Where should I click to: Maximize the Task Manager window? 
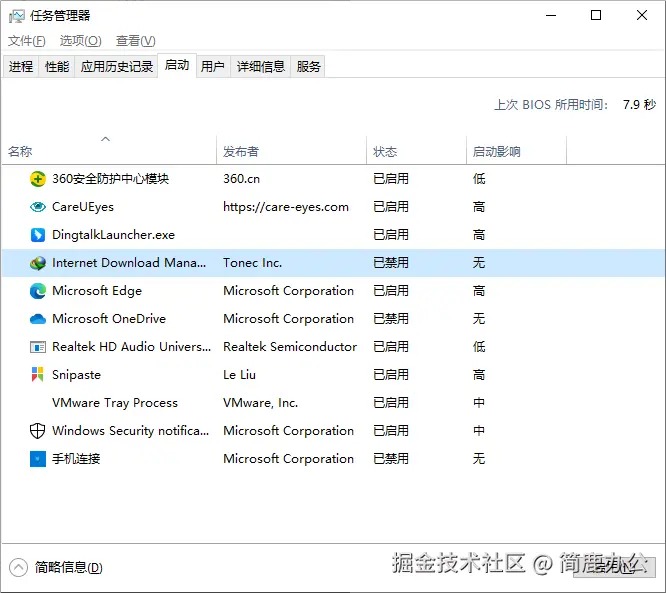(596, 16)
